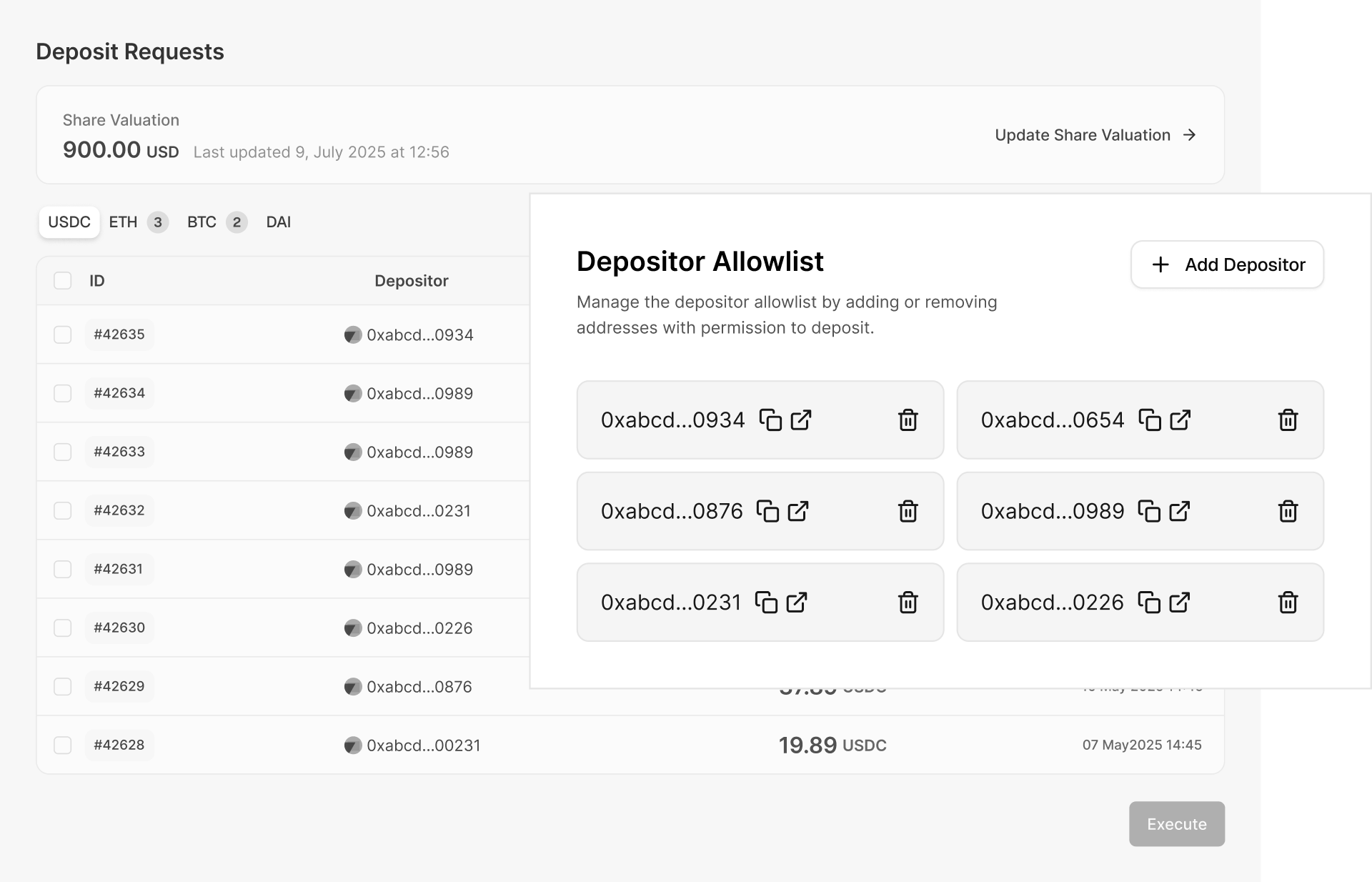This screenshot has height=882, width=1372.
Task: Remove 0xabcd...0226 using trash icon
Action: click(x=1288, y=603)
